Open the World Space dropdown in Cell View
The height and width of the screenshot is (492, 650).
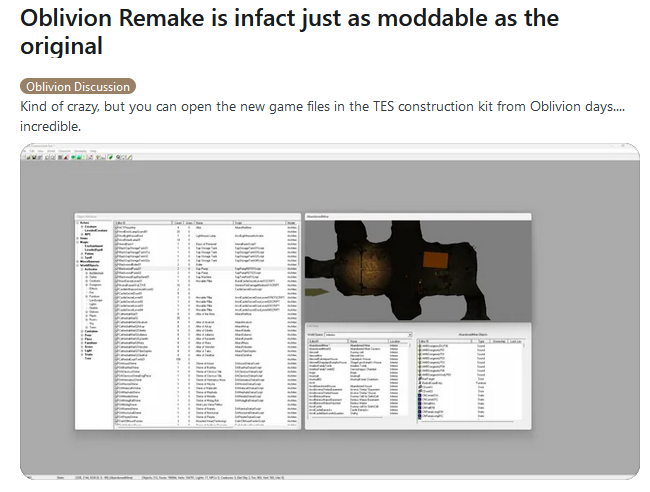click(x=368, y=334)
